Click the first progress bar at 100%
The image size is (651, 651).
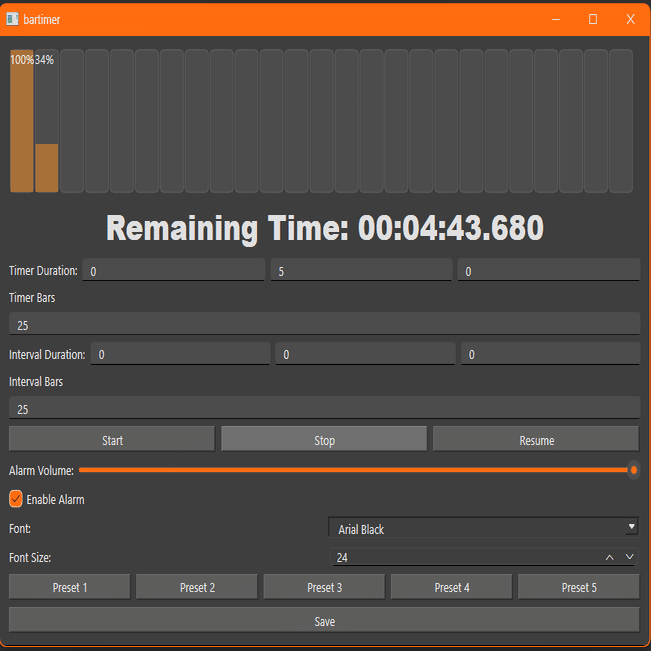22,121
